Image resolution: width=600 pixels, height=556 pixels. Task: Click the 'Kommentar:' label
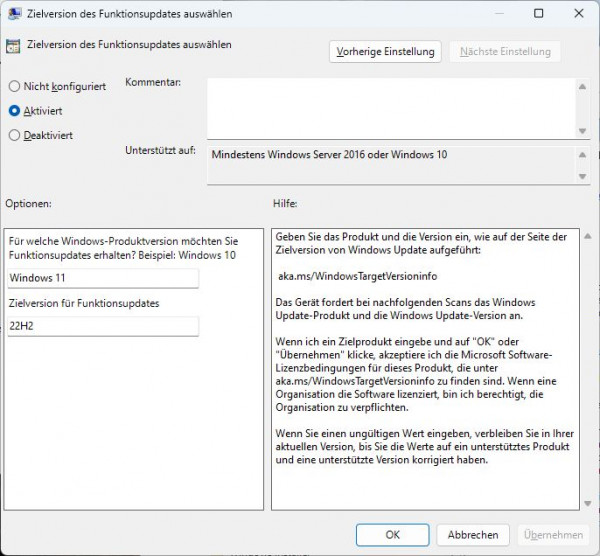tap(153, 82)
